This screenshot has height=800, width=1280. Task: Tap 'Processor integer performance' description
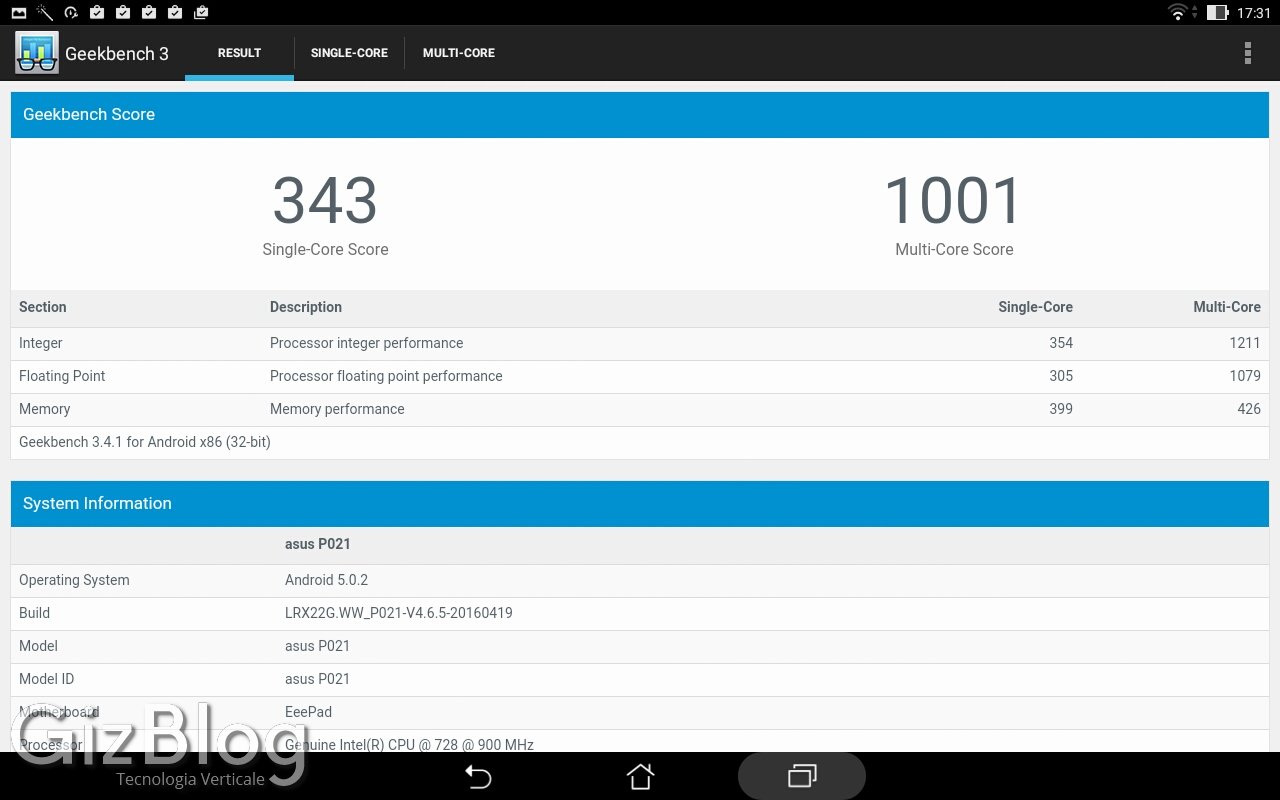click(x=366, y=343)
